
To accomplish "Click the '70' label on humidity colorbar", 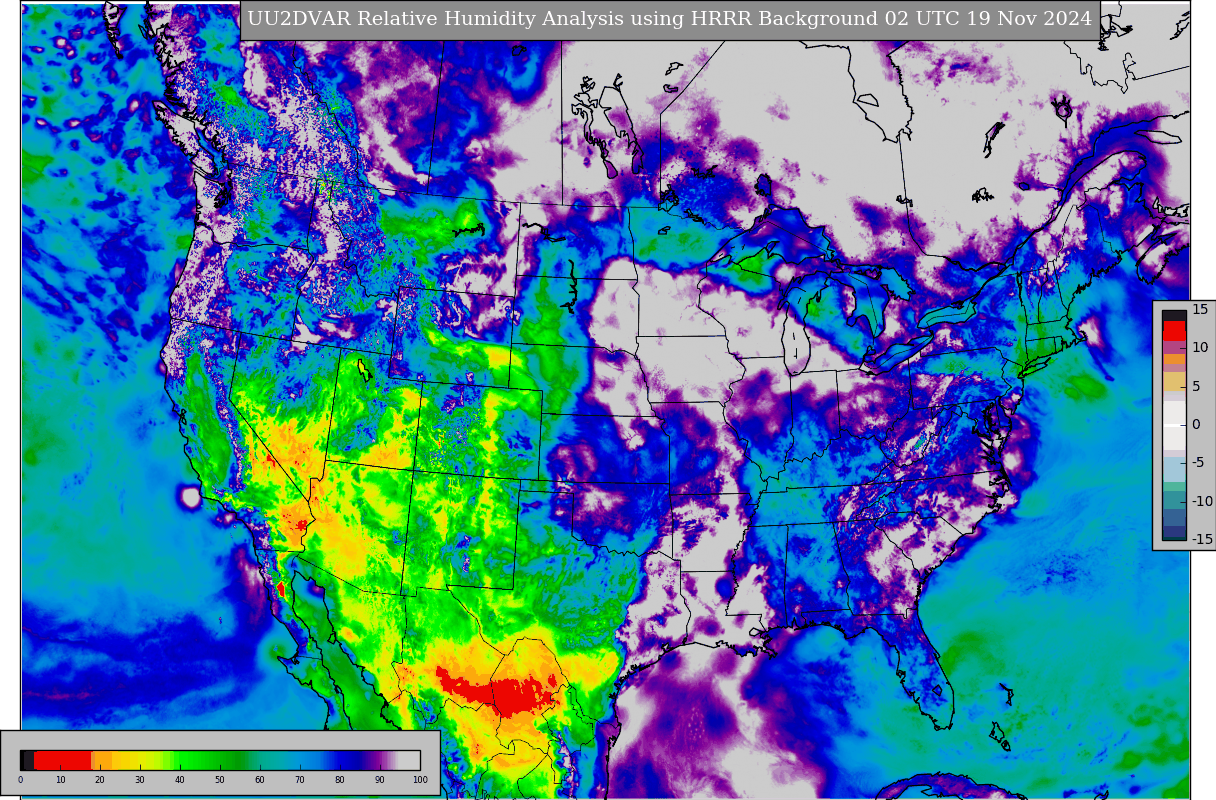I will (x=300, y=780).
